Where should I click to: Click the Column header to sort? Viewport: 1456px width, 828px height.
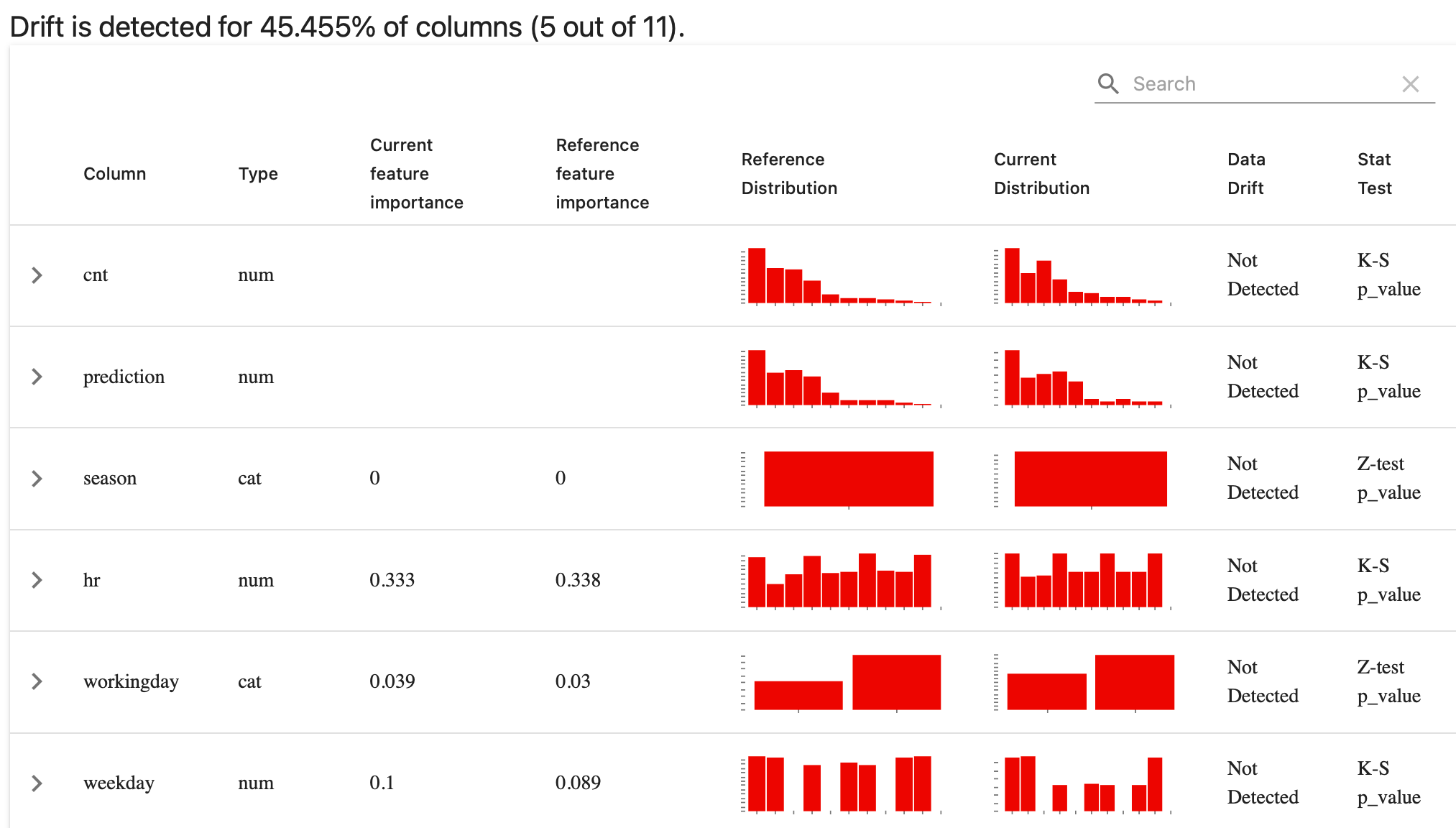coord(115,173)
